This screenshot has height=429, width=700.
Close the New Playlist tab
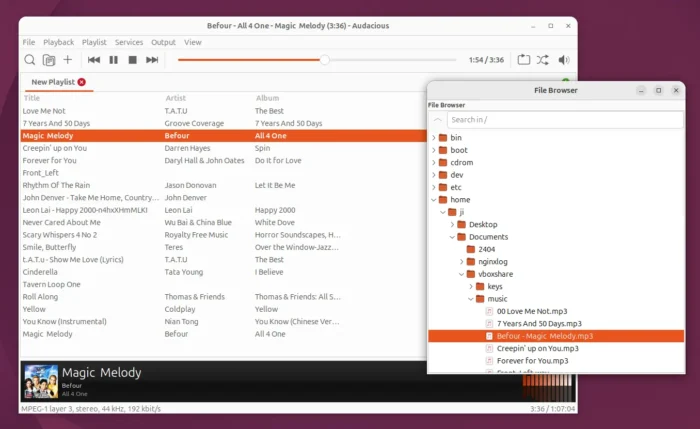82,82
